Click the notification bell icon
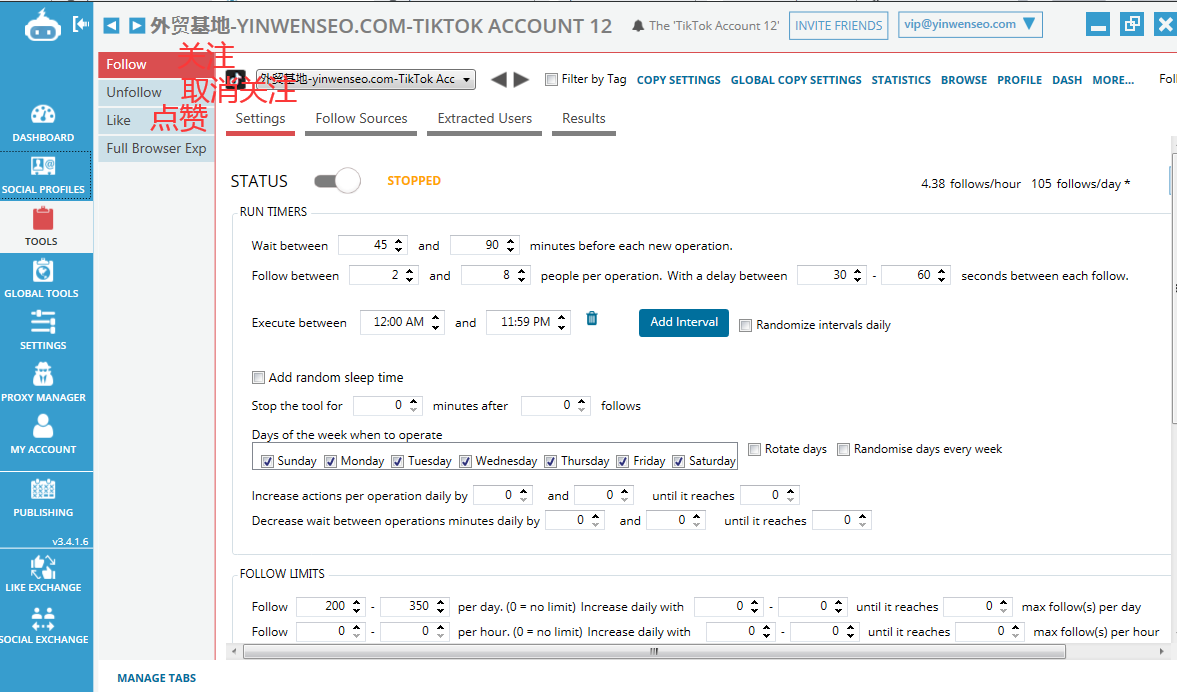The width and height of the screenshot is (1177, 692). click(x=638, y=26)
